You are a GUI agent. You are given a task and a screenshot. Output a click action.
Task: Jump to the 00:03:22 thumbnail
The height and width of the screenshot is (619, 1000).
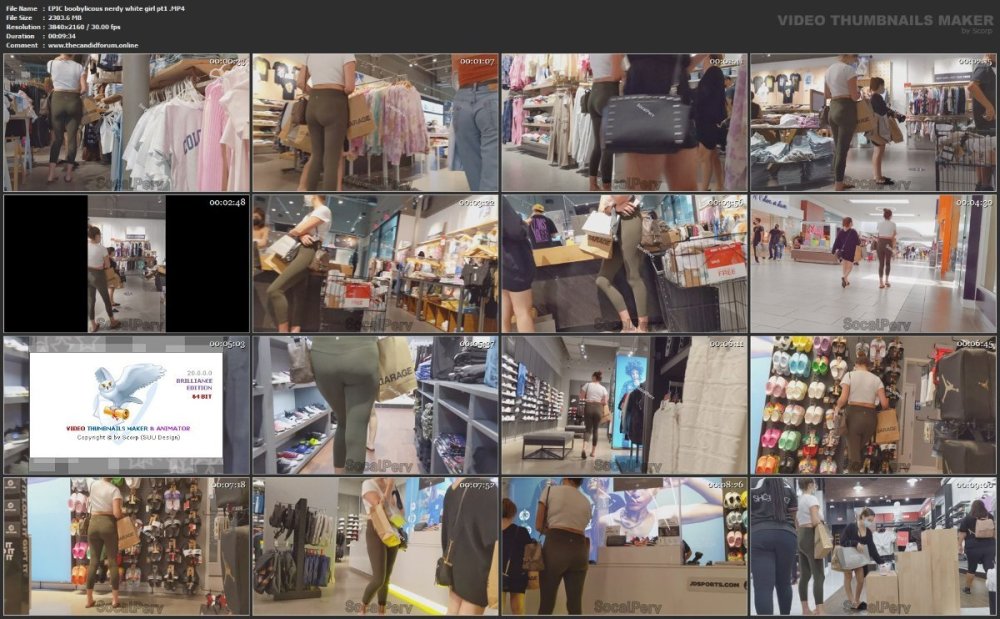coord(375,264)
